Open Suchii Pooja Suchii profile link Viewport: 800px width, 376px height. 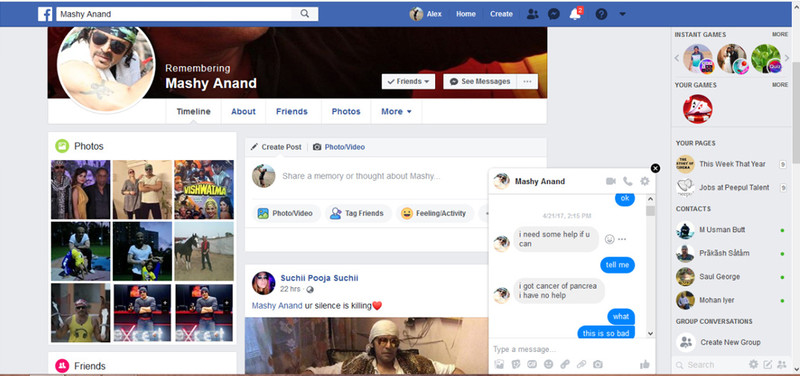(319, 278)
